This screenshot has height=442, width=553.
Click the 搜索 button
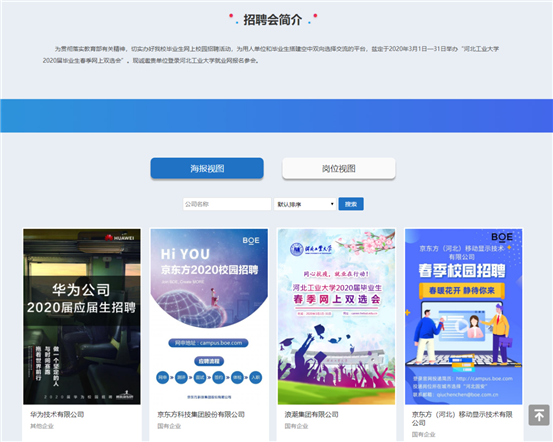[x=351, y=204]
